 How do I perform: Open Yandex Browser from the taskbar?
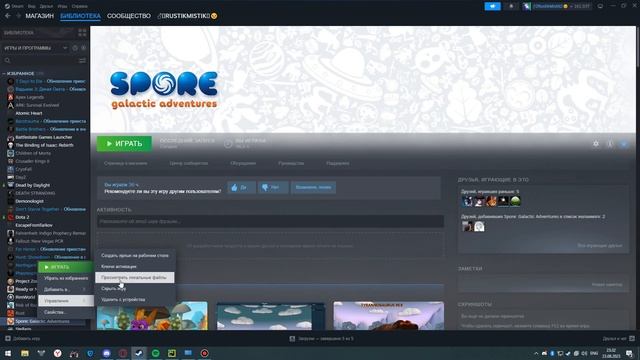(58, 353)
